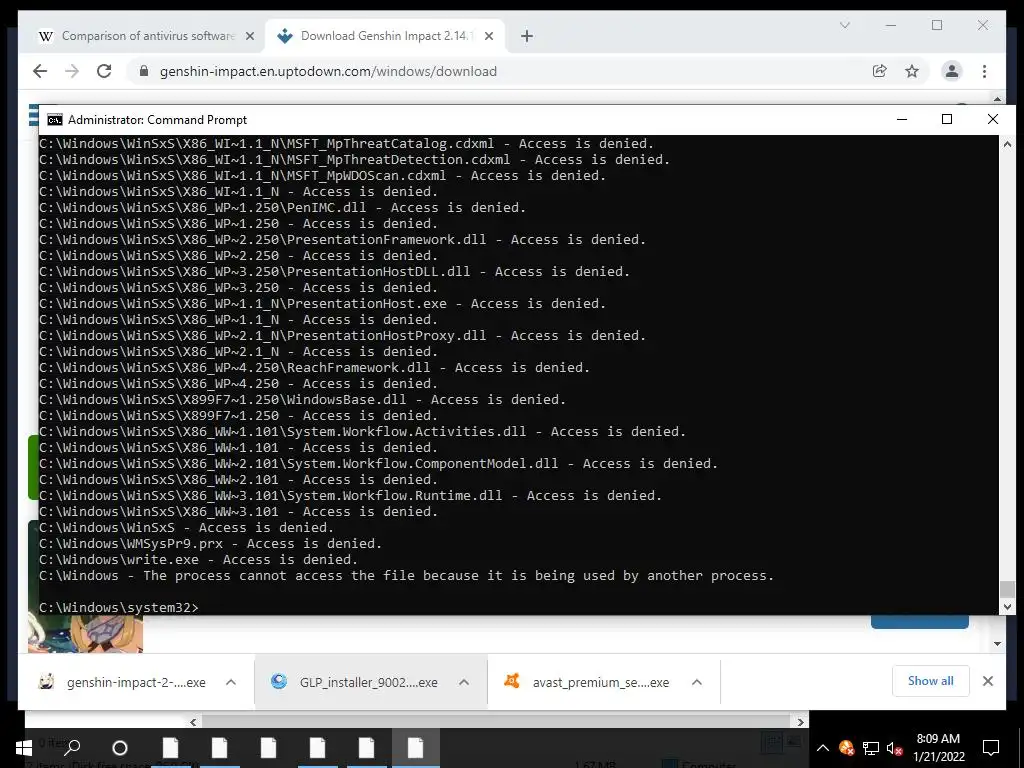Click the C:\Windows\WMSysPr9.prx access denied line
Image resolution: width=1024 pixels, height=768 pixels.
210,543
